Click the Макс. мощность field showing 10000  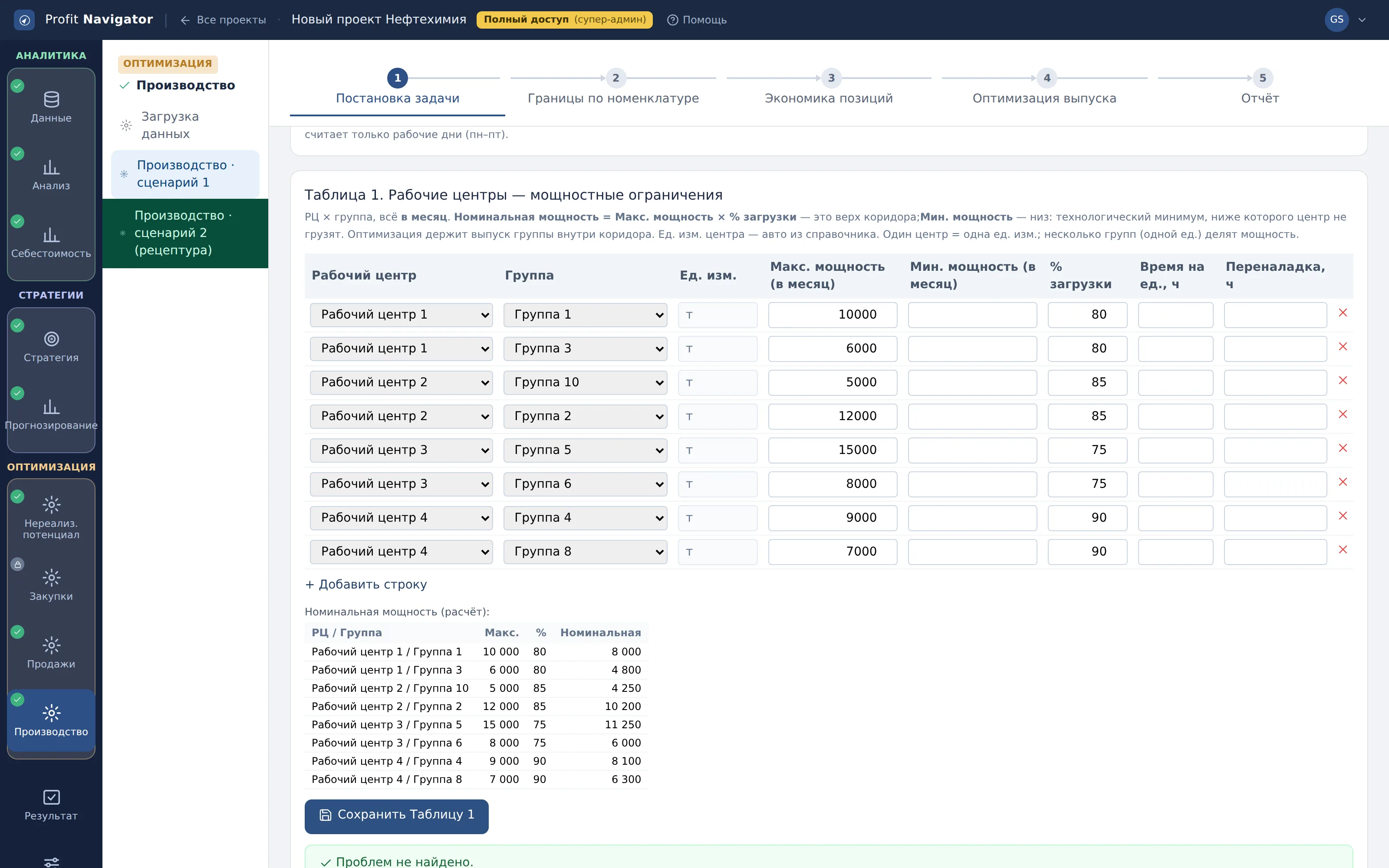pyautogui.click(x=832, y=315)
